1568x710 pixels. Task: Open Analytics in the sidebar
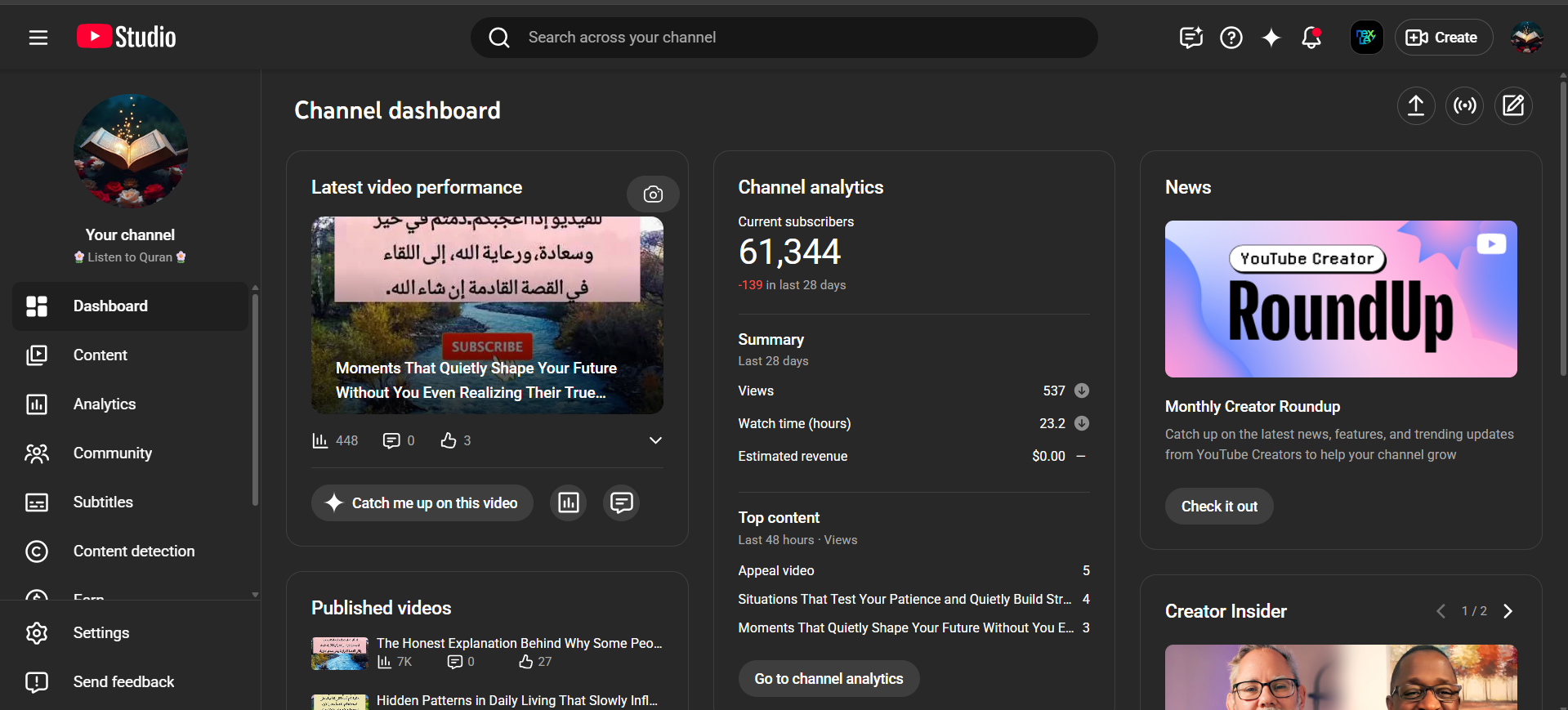(130, 404)
